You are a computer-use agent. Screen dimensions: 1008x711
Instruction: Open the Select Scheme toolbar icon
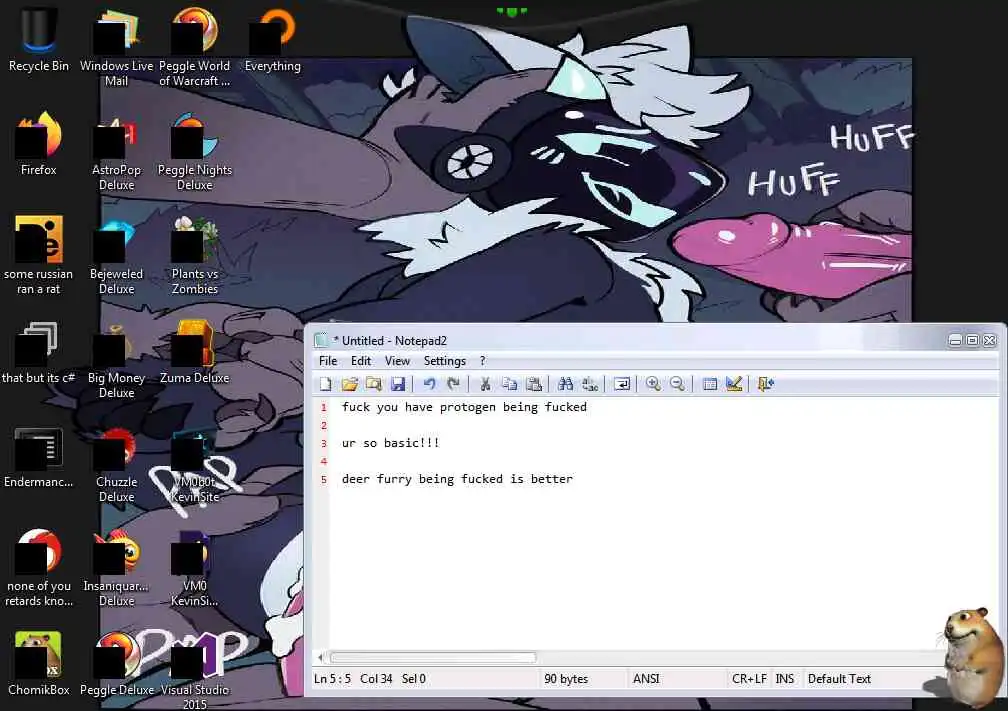coord(710,384)
